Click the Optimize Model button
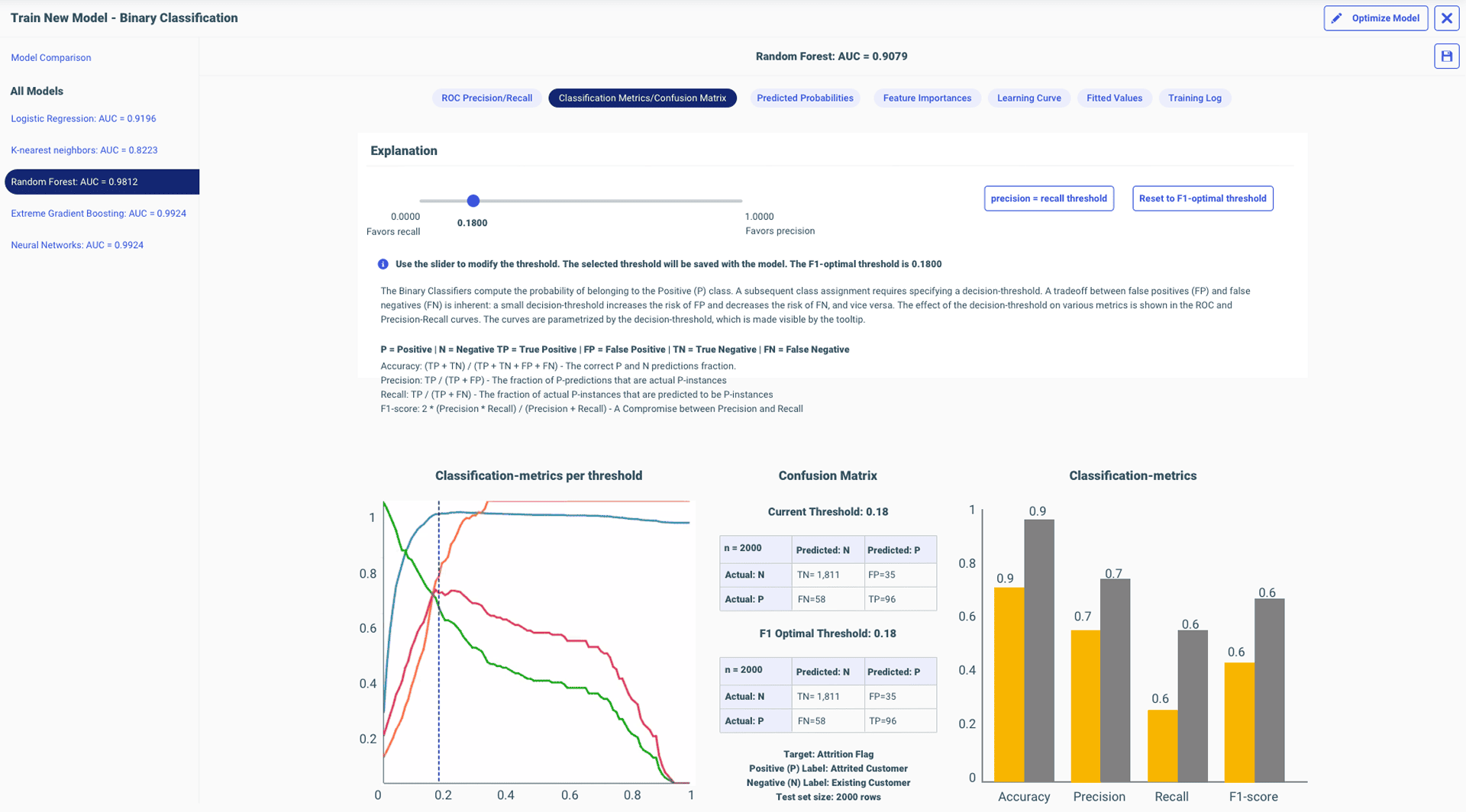Screen dimensions: 1466x812 pyautogui.click(x=1375, y=18)
